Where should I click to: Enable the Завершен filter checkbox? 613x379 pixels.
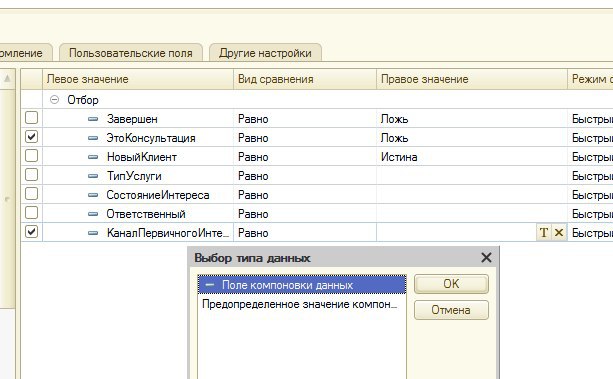point(31,118)
